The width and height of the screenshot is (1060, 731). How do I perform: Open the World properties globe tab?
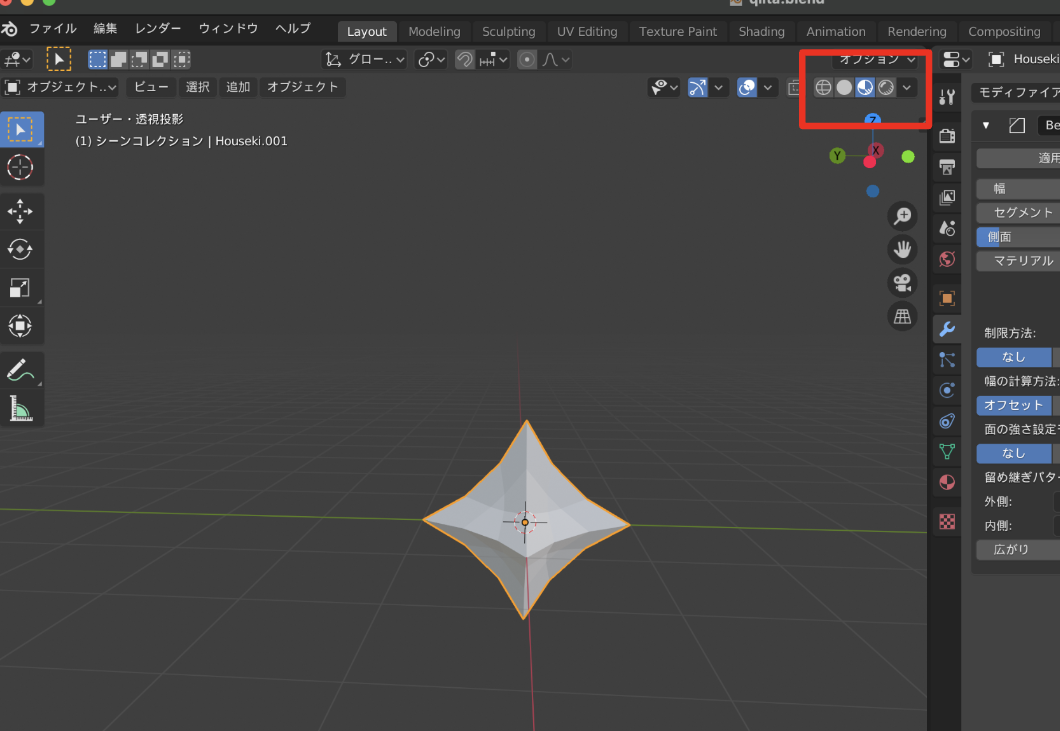(x=947, y=259)
